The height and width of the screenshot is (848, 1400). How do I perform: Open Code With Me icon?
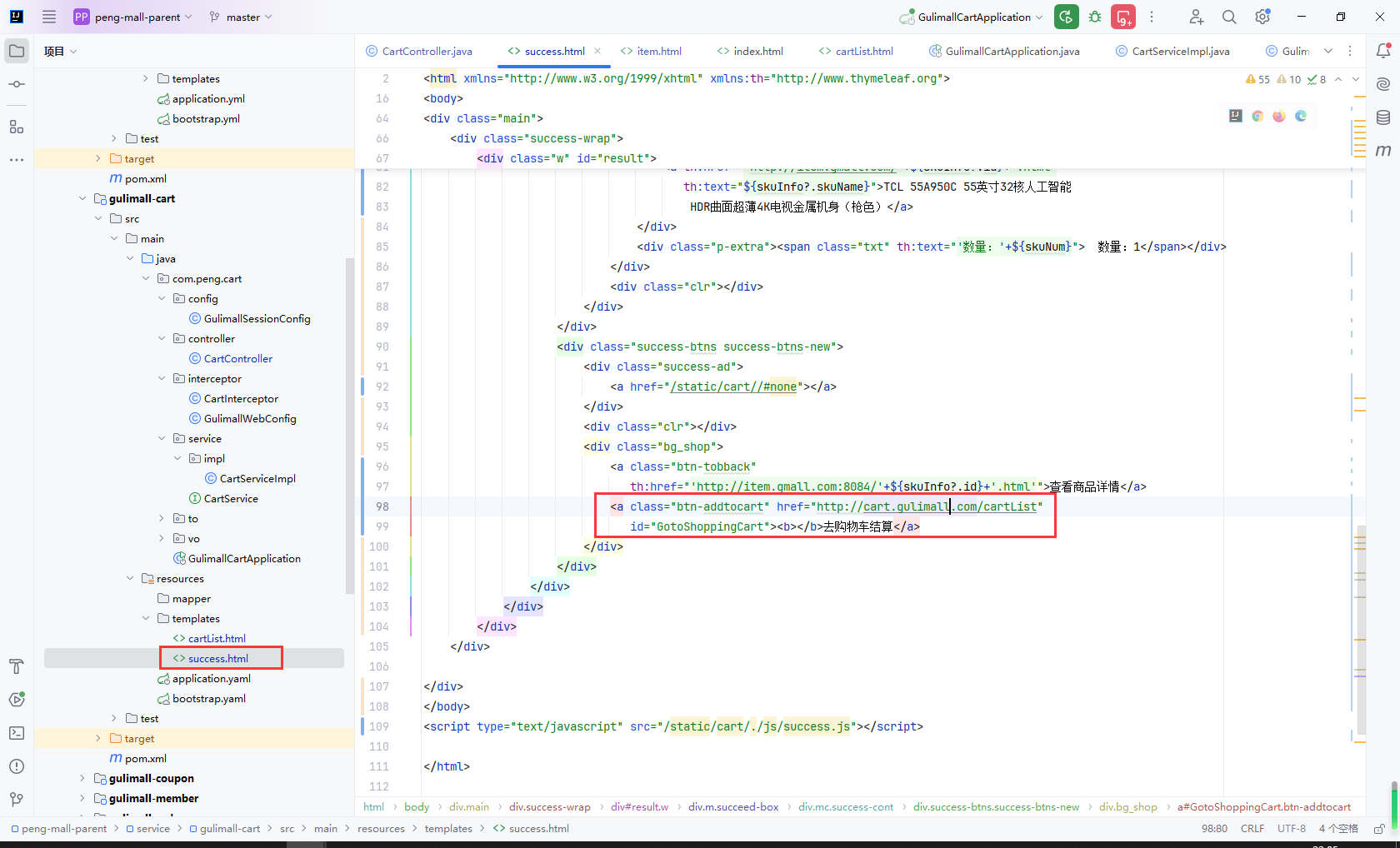(x=1196, y=17)
